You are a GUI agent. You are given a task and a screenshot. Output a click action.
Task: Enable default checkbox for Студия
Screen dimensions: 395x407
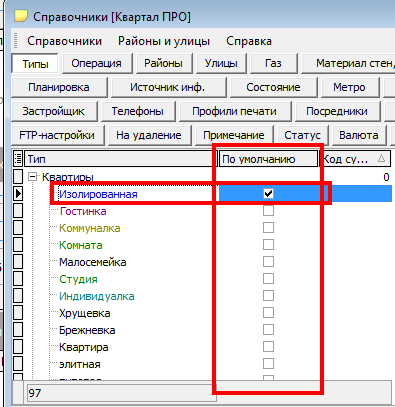pyautogui.click(x=268, y=279)
